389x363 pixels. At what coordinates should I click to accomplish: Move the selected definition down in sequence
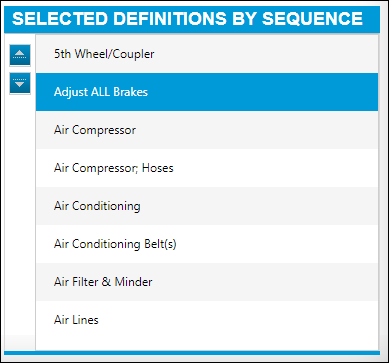[x=20, y=83]
